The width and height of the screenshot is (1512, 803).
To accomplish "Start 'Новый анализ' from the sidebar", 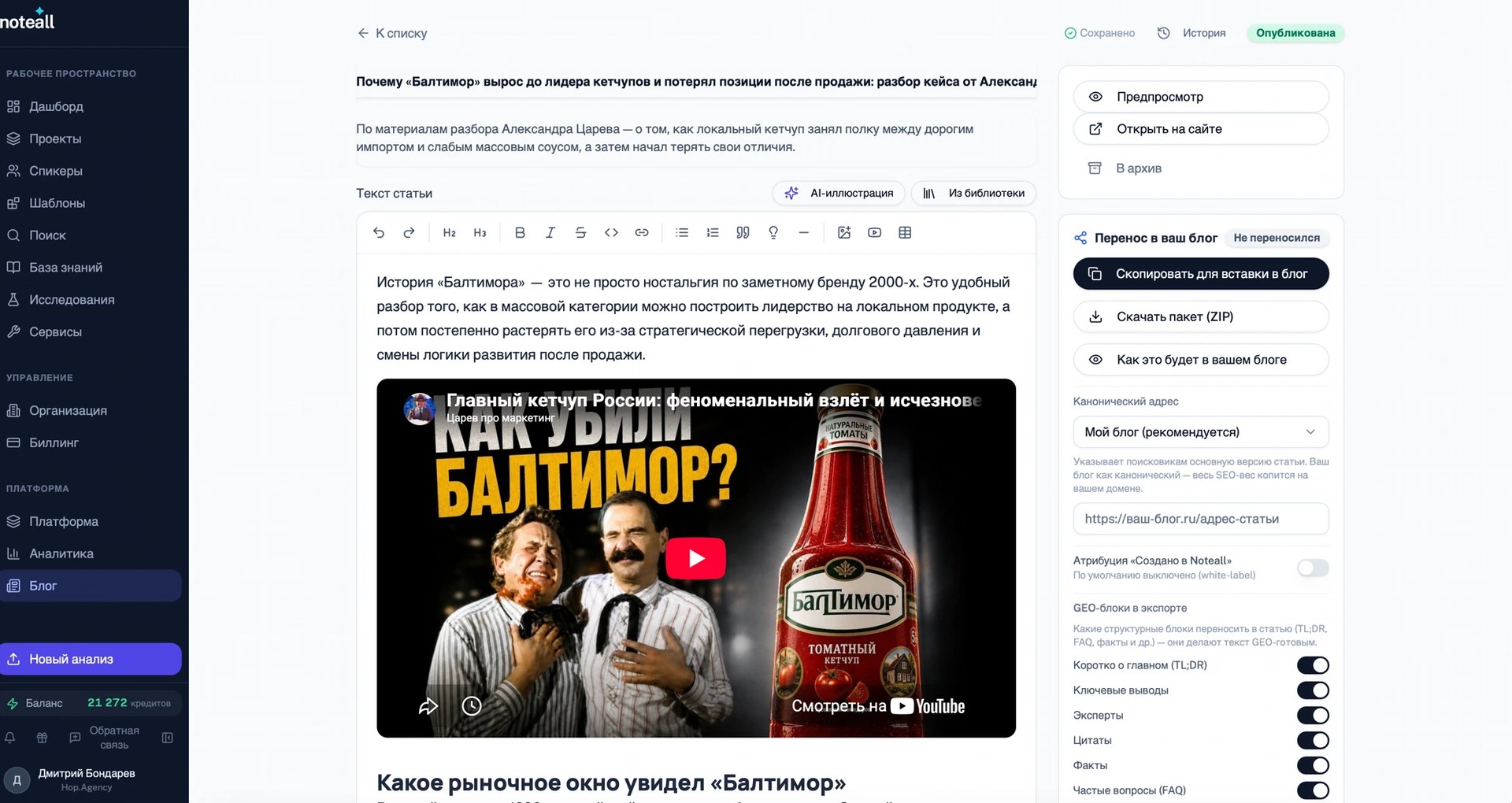I will click(x=91, y=659).
